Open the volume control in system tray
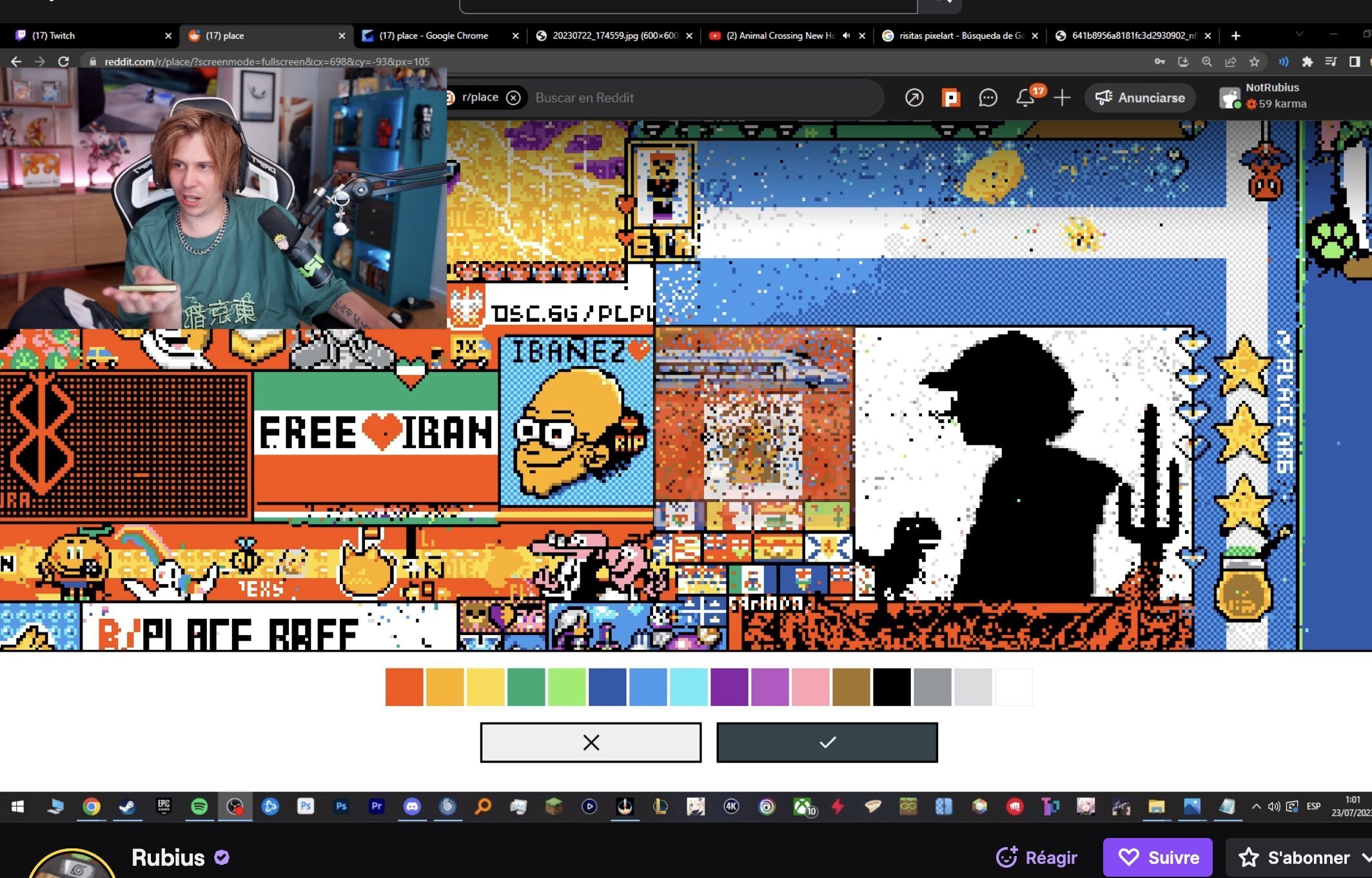1372x878 pixels. [x=1273, y=806]
